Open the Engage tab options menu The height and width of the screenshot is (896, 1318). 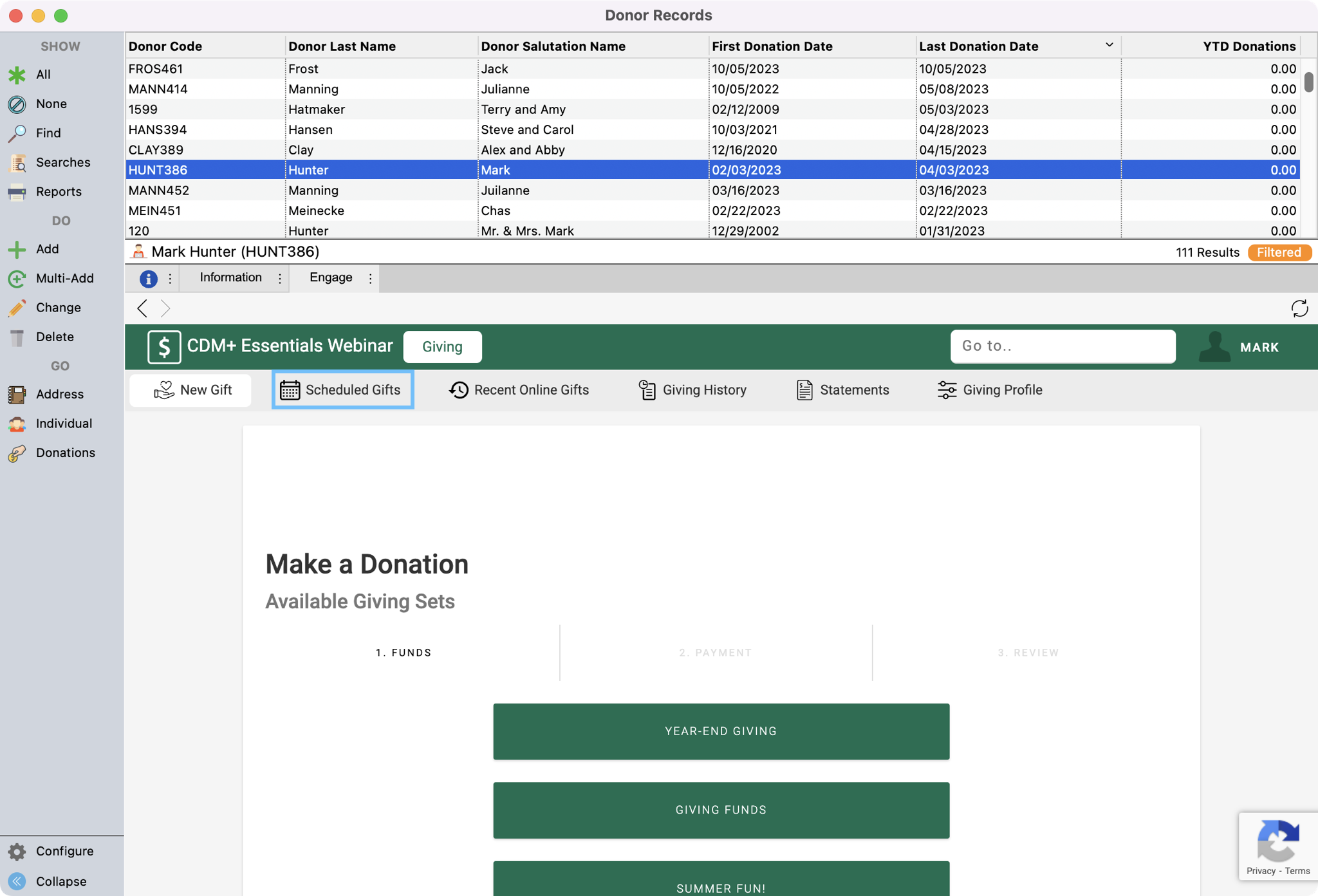[370, 279]
